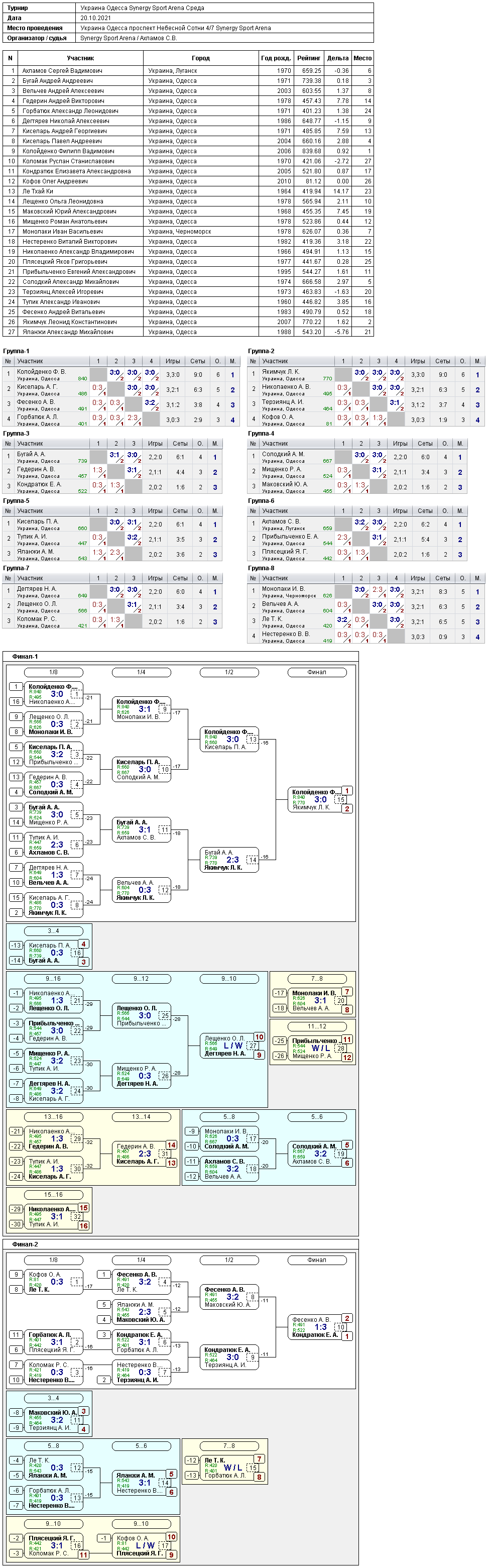Click the 'Год рожд.' column header

click(x=276, y=58)
